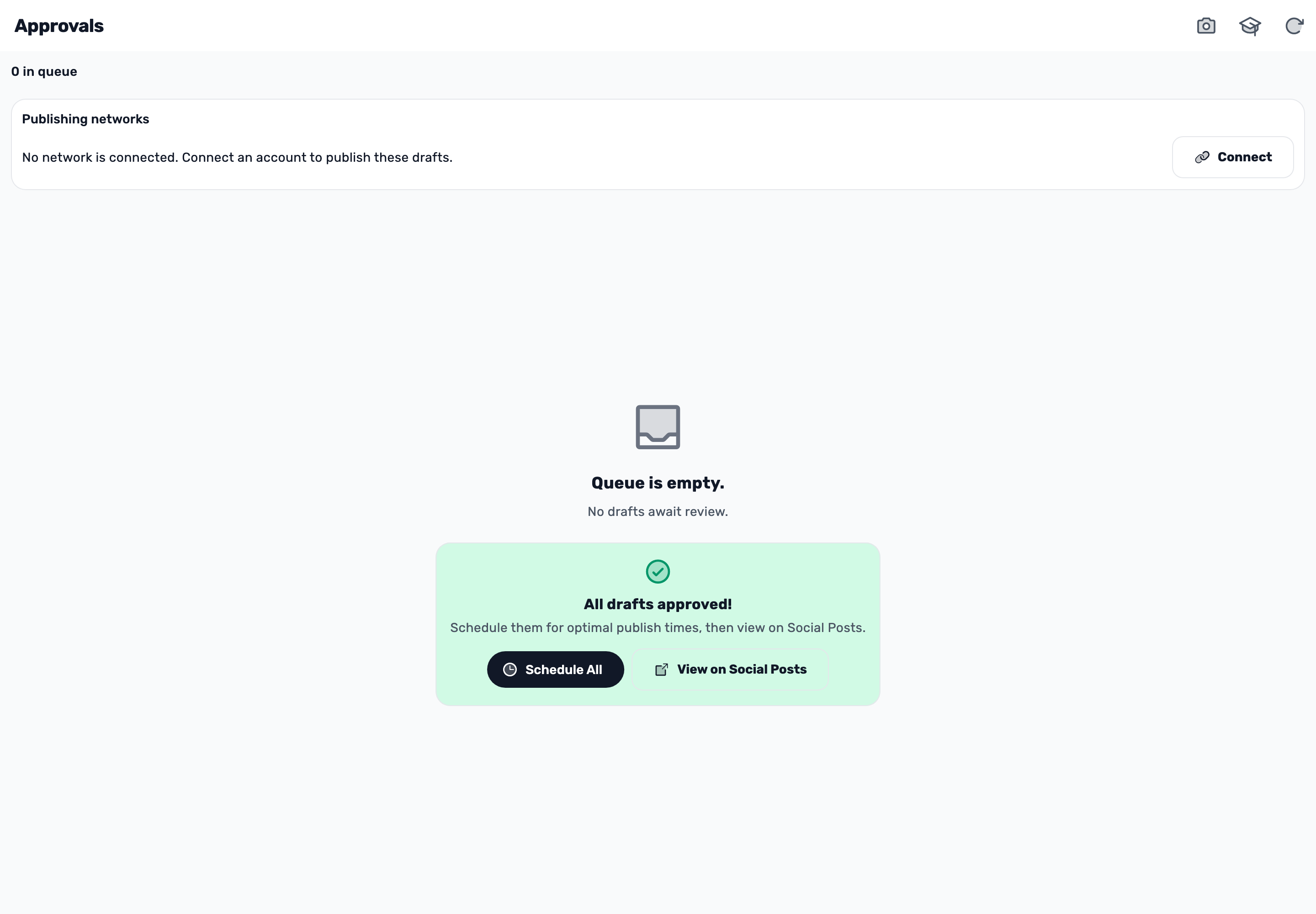Click "No drafts await review." text
This screenshot has width=1316, height=914.
[658, 511]
